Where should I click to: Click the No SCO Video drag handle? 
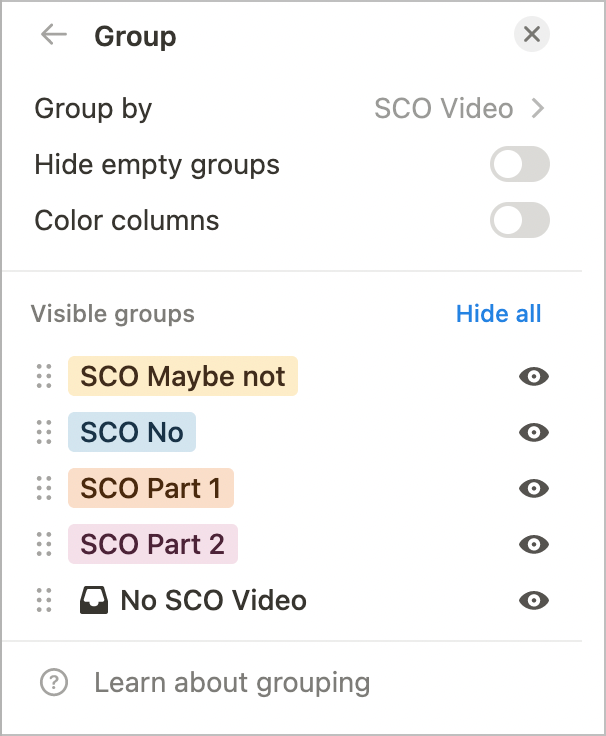pos(43,600)
